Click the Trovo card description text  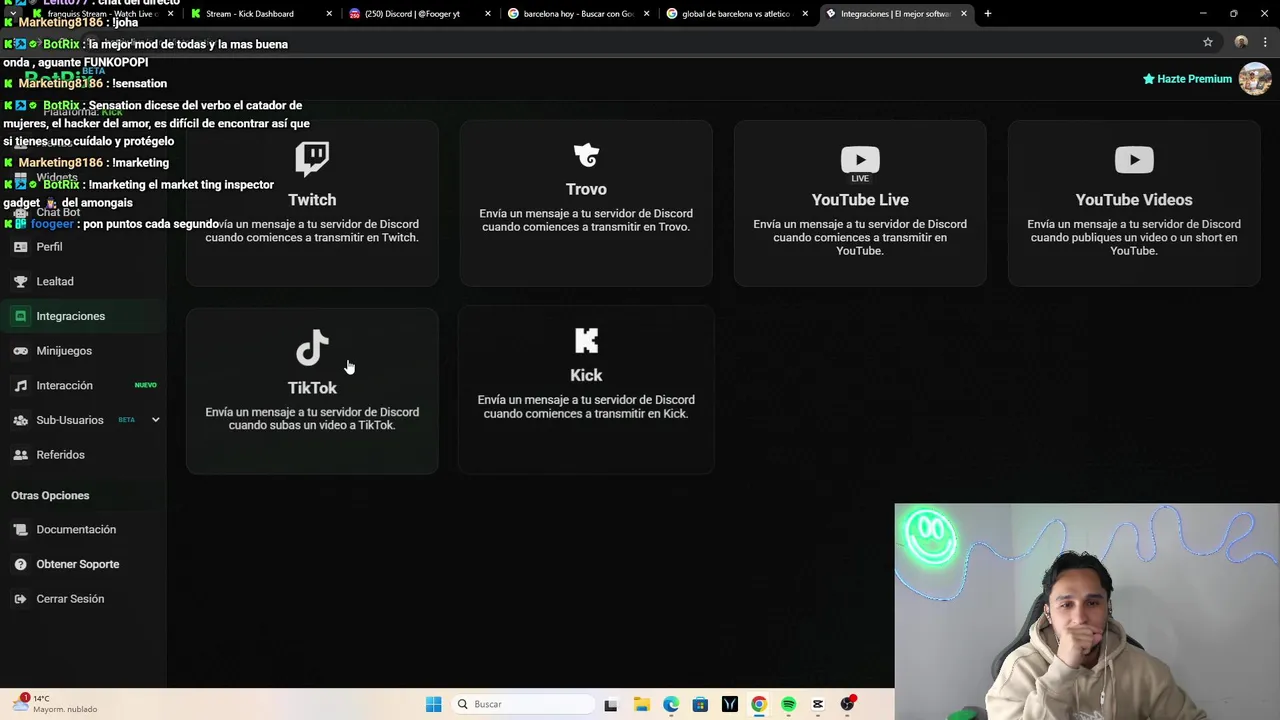click(x=586, y=220)
